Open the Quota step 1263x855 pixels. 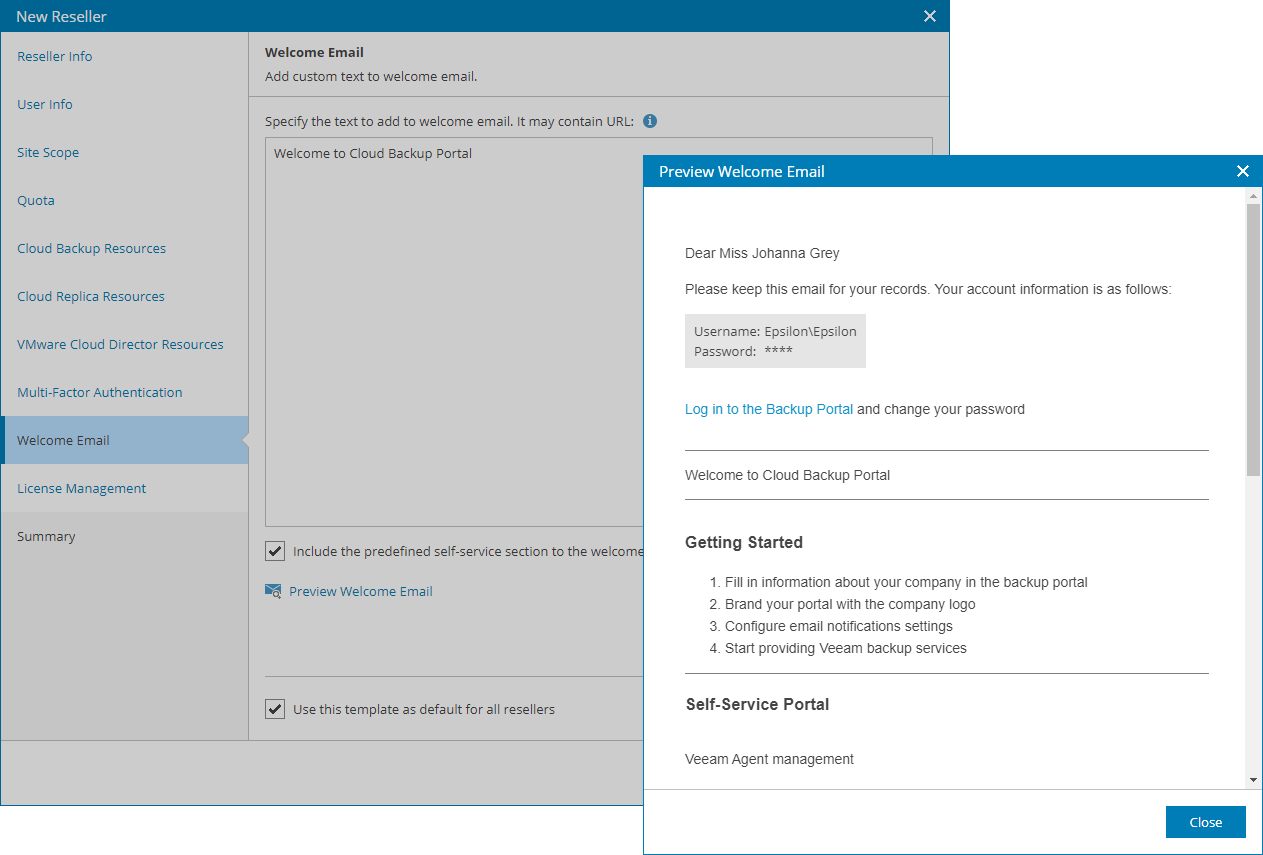point(36,200)
